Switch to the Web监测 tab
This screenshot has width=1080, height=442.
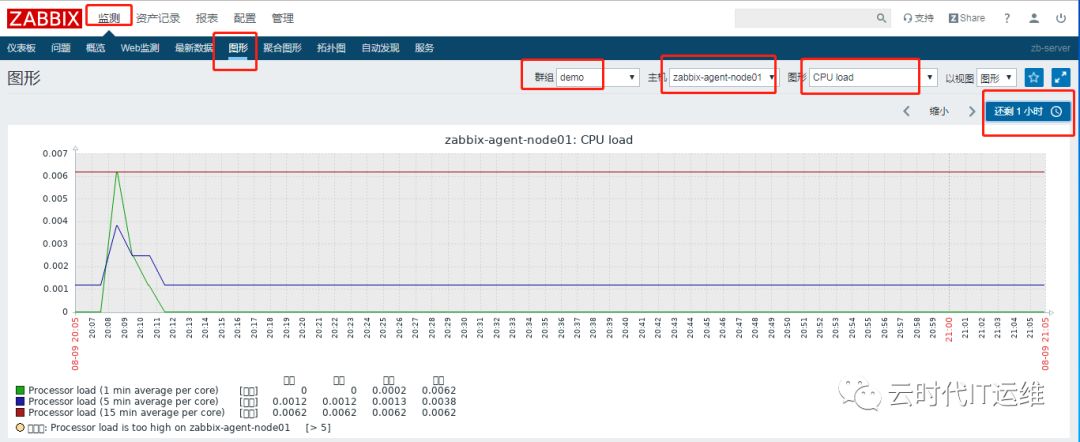click(x=140, y=48)
